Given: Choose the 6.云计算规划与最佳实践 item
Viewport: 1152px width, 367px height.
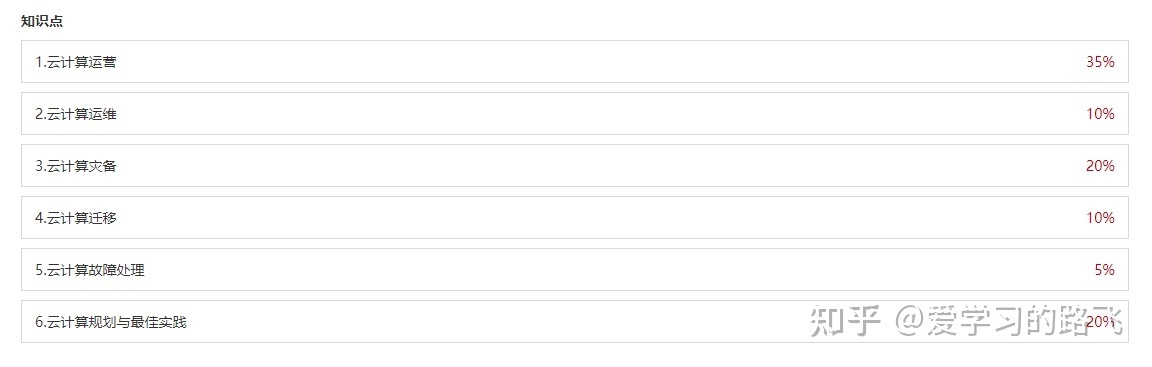Looking at the screenshot, I should point(111,322).
